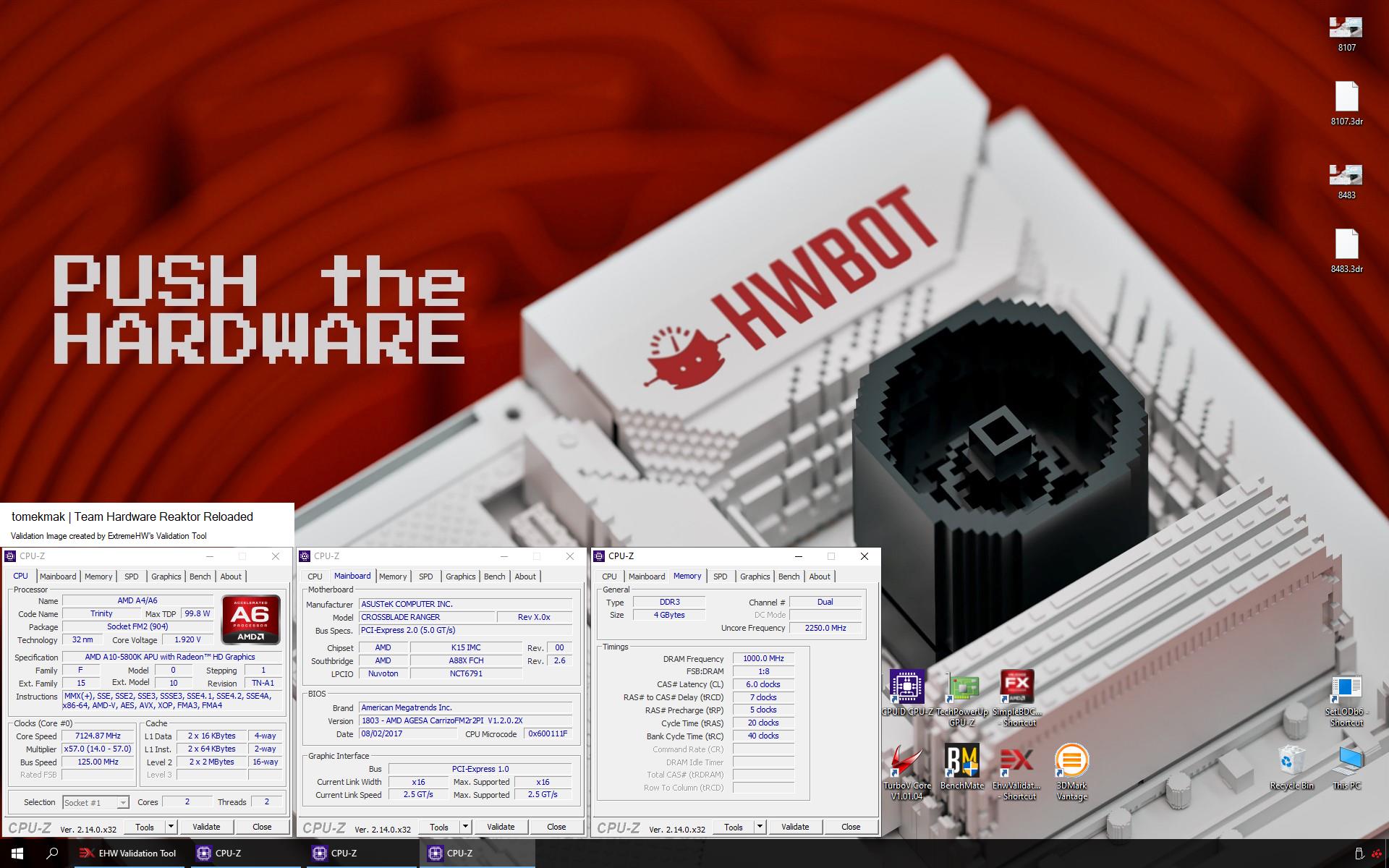Select SPD tab in Memory window

point(720,576)
